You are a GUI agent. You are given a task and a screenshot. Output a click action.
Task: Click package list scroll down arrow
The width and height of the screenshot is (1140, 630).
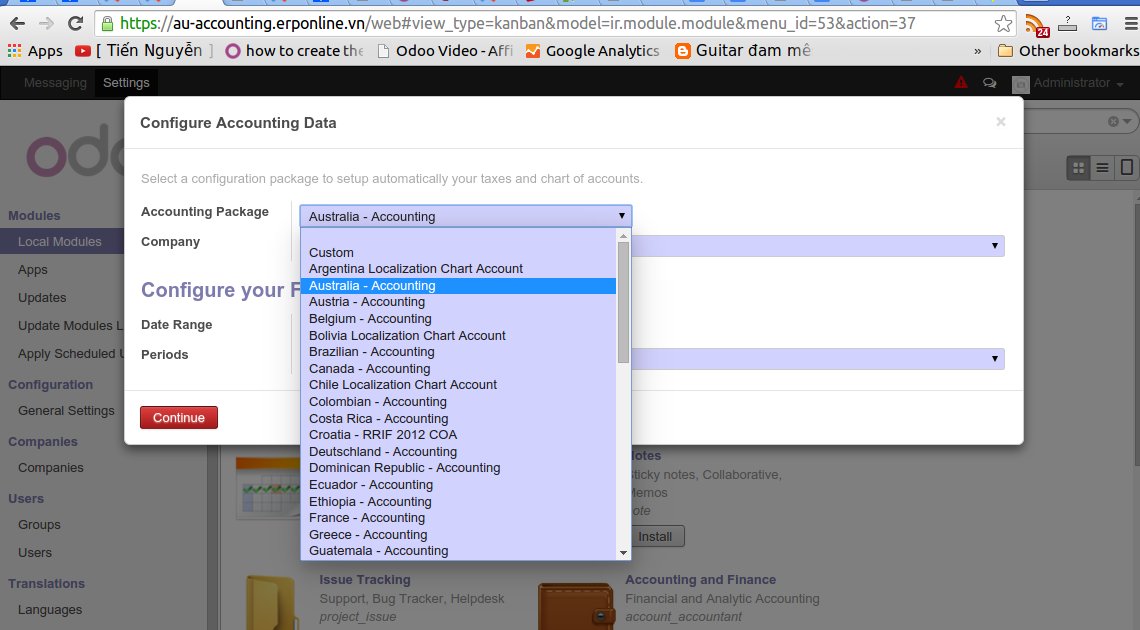(623, 553)
